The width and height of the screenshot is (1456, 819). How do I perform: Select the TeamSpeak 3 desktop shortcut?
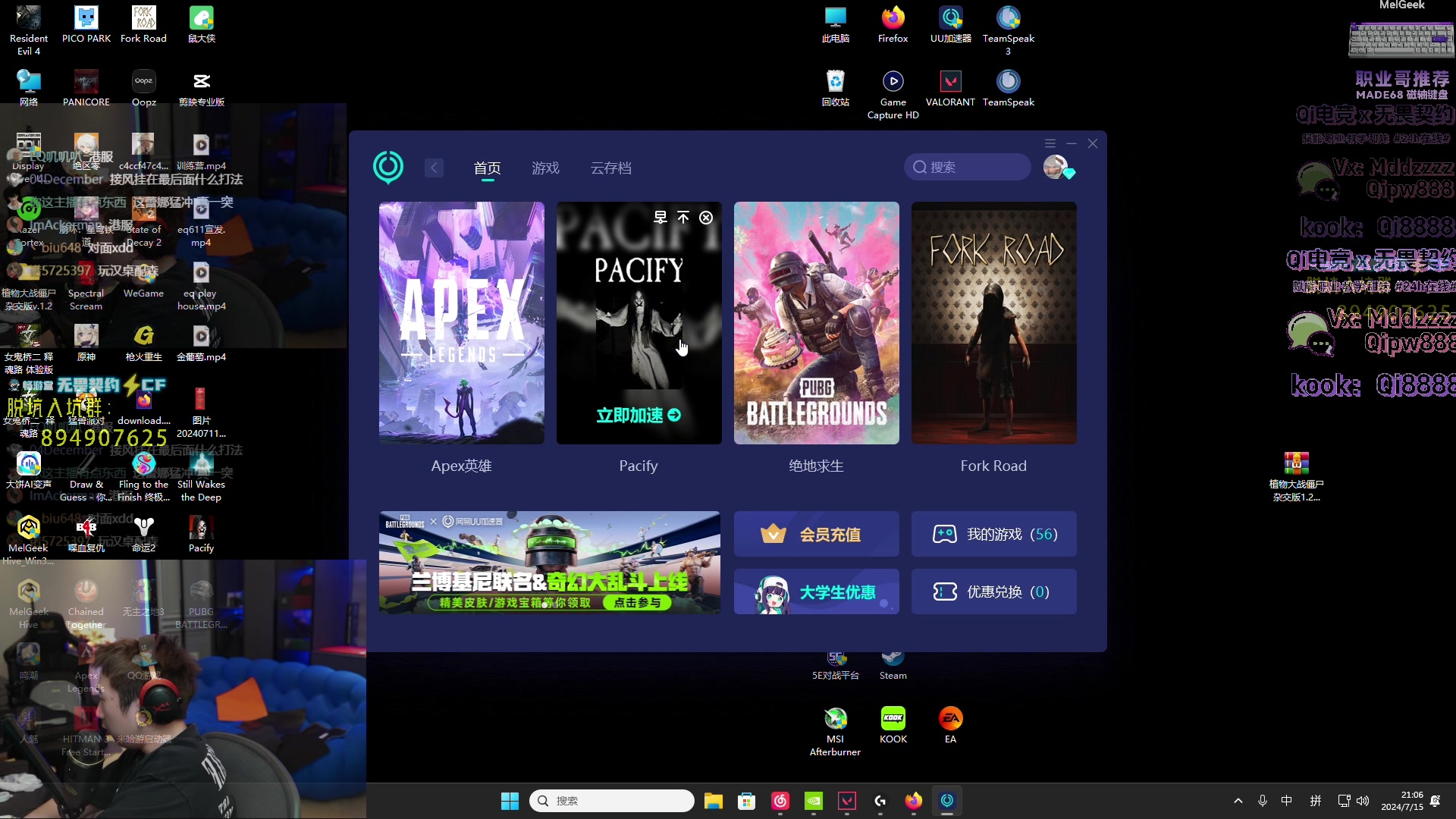(1009, 31)
